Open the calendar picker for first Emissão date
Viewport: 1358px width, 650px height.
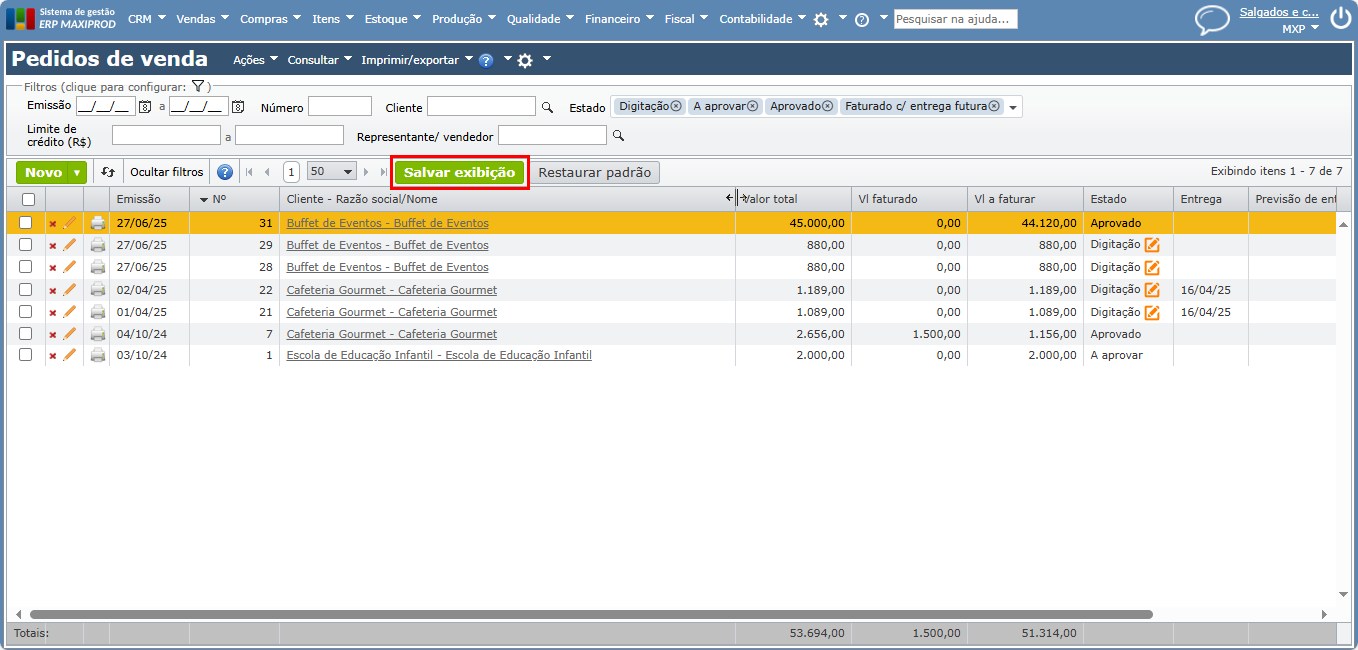click(x=145, y=107)
